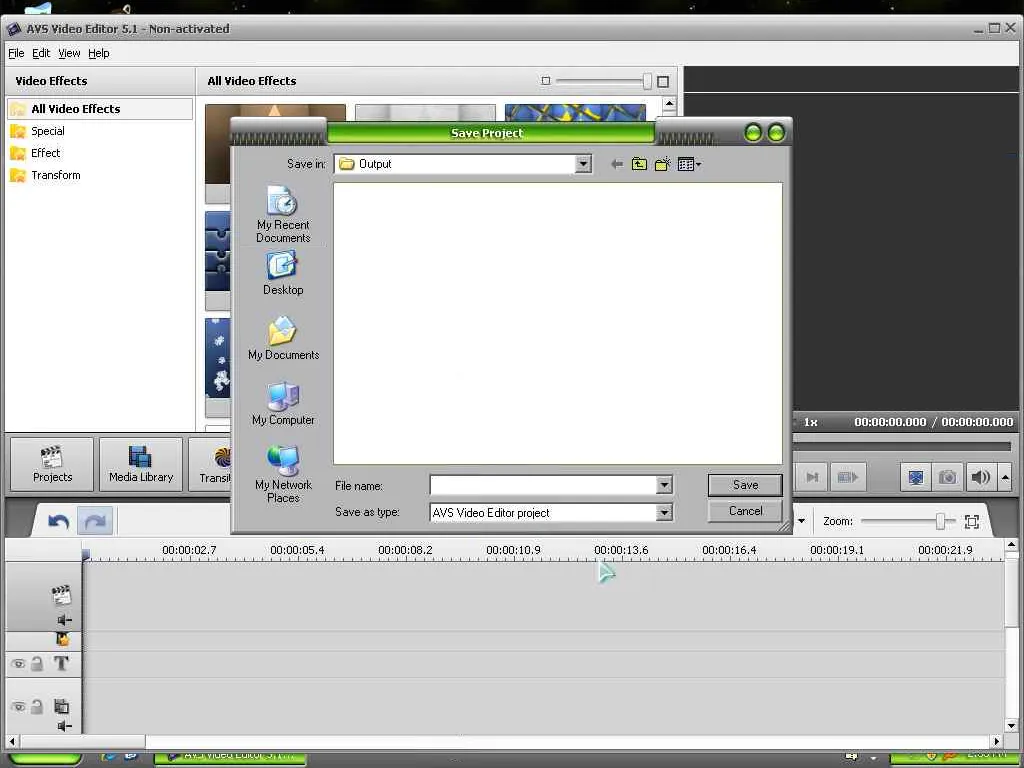The image size is (1024, 768).
Task: Toggle the text track lock
Action: click(37, 664)
